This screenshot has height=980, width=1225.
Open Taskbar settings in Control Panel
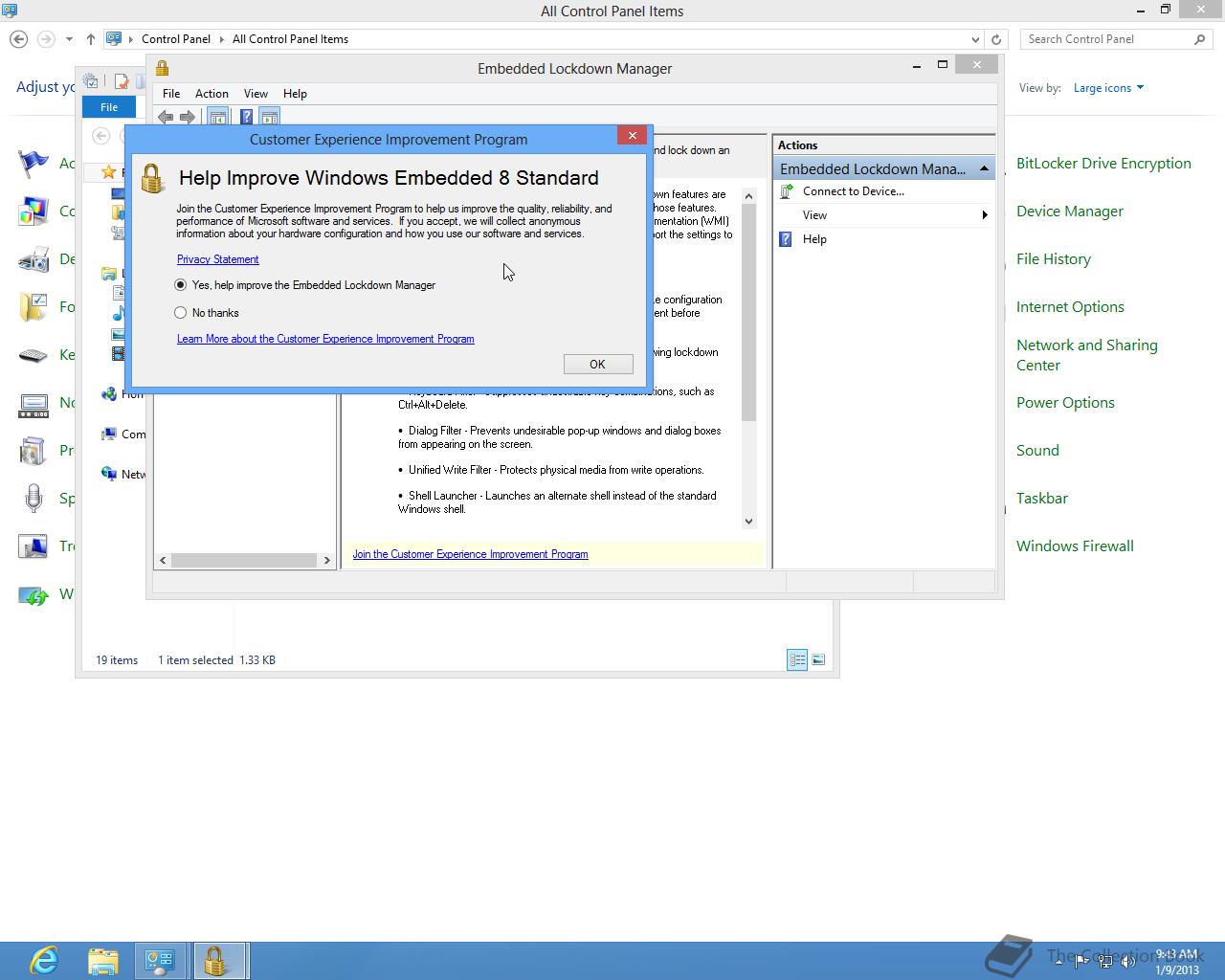(x=1042, y=499)
